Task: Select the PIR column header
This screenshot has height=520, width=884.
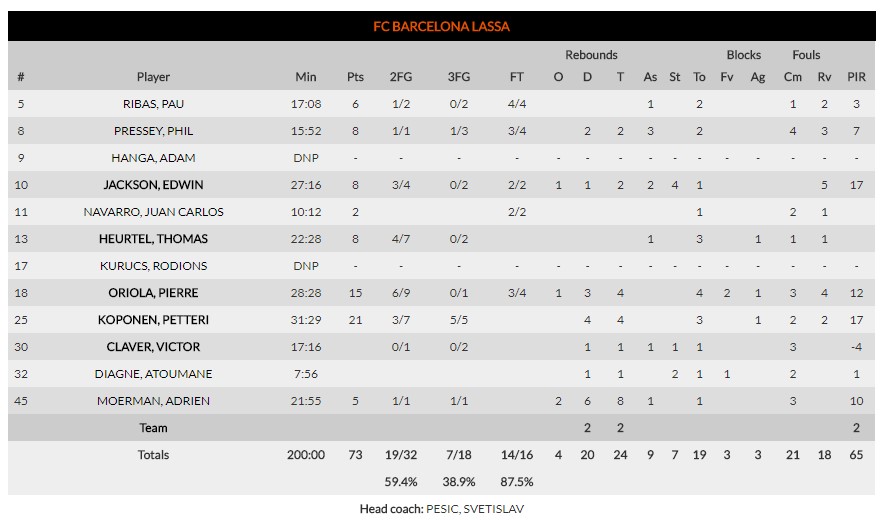Action: coord(854,77)
